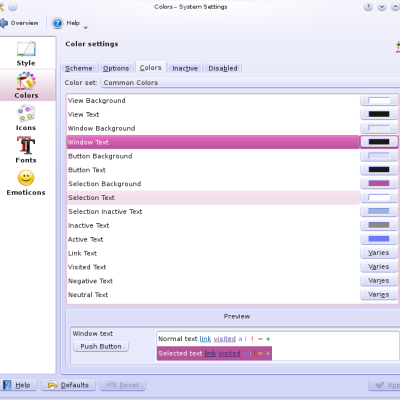Open the Selection Background color swatch
Viewport: 400px width, 400px height.
point(379,183)
